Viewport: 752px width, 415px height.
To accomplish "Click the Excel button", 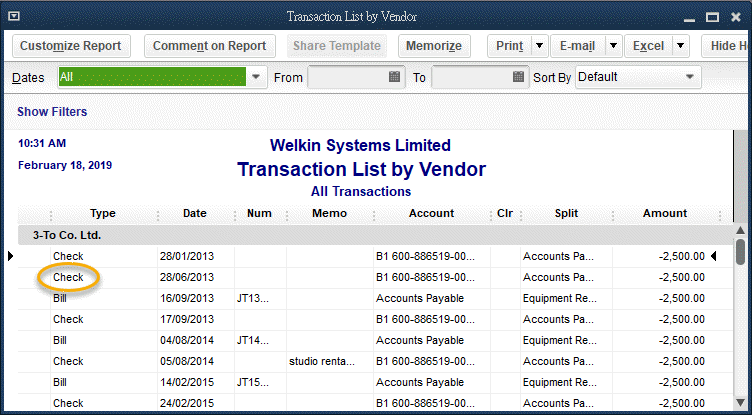I will pos(648,46).
